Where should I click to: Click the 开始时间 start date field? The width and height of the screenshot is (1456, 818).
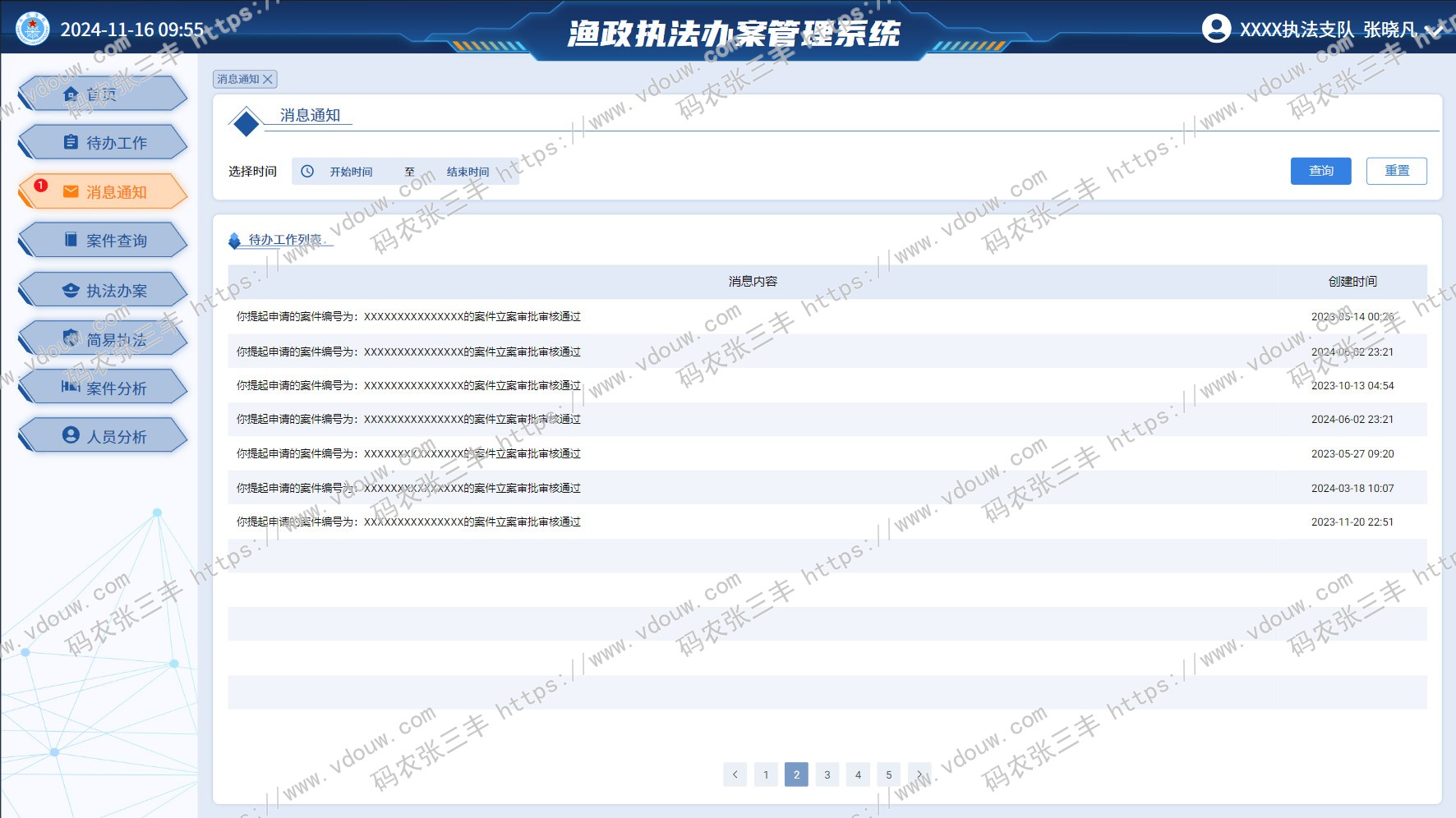tap(352, 172)
